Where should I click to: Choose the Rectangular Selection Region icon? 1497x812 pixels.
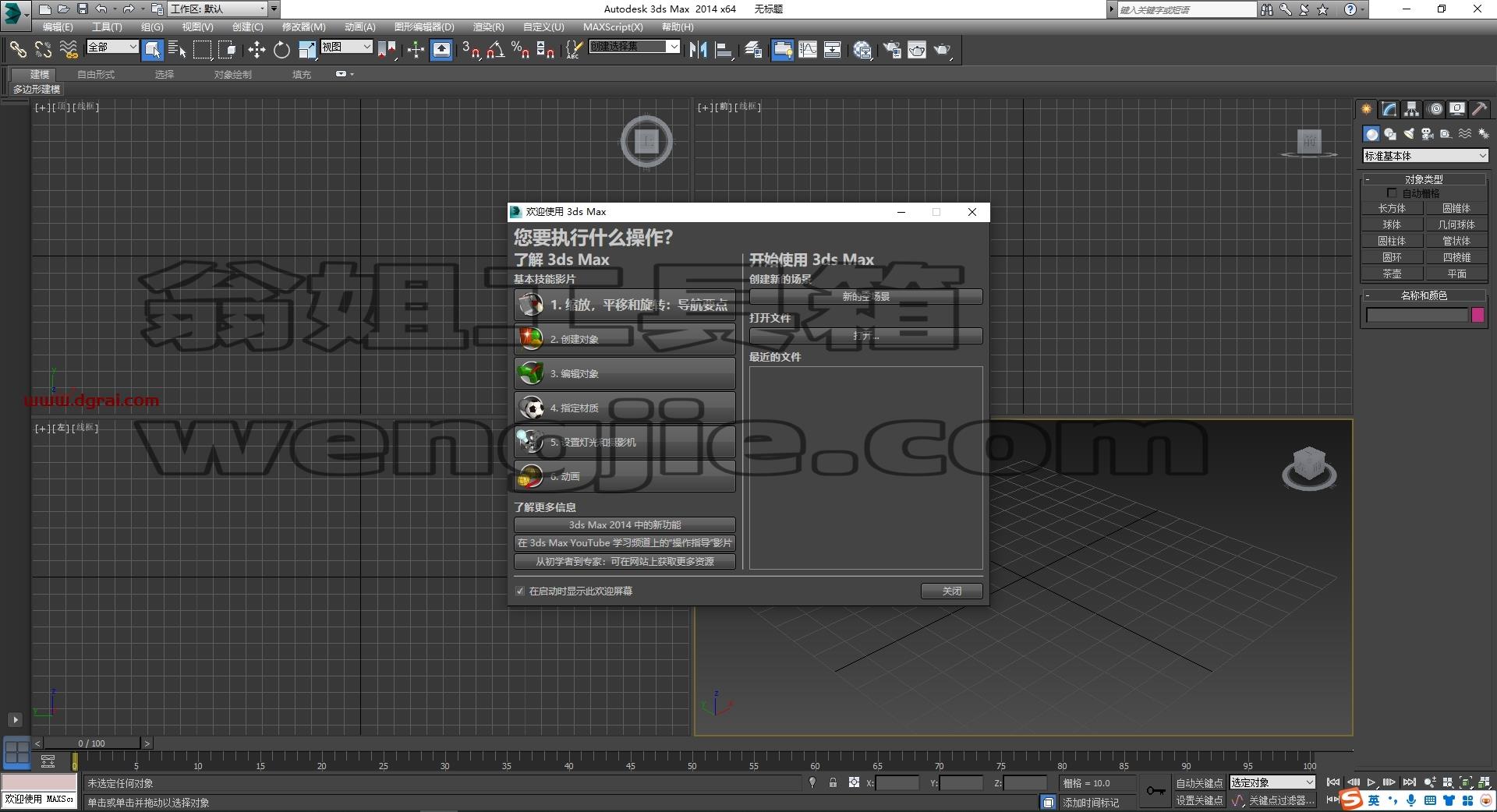coord(203,50)
